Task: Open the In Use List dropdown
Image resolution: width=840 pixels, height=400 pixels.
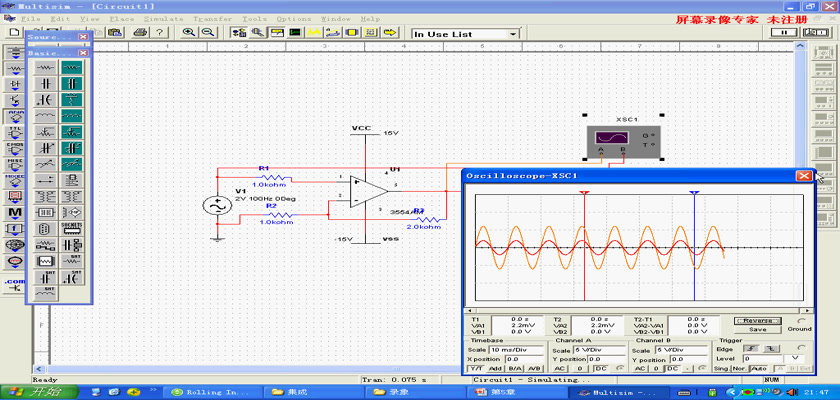Action: click(x=513, y=34)
